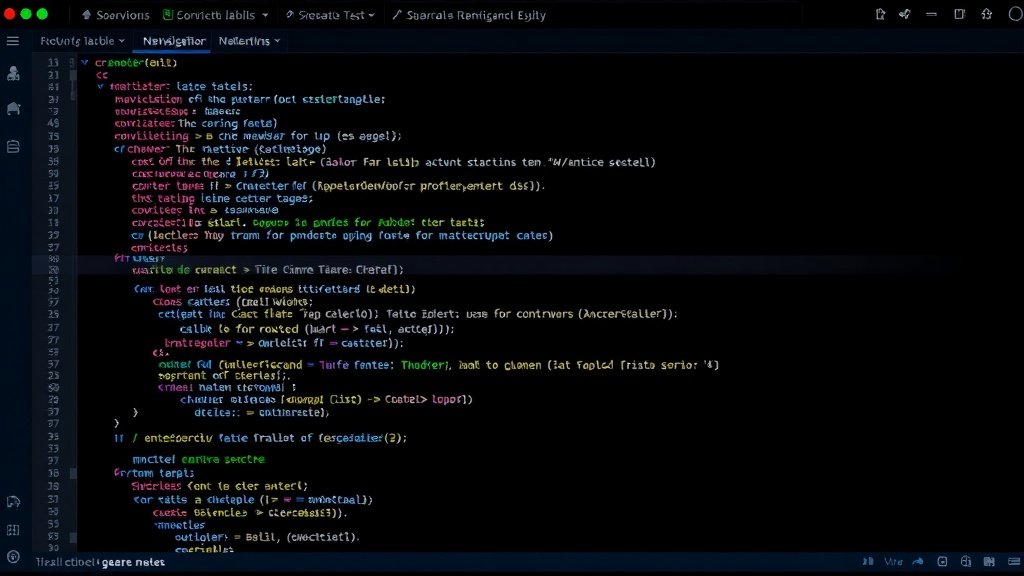
Task: Open the Conrieth labils dropdown
Action: pyautogui.click(x=216, y=14)
